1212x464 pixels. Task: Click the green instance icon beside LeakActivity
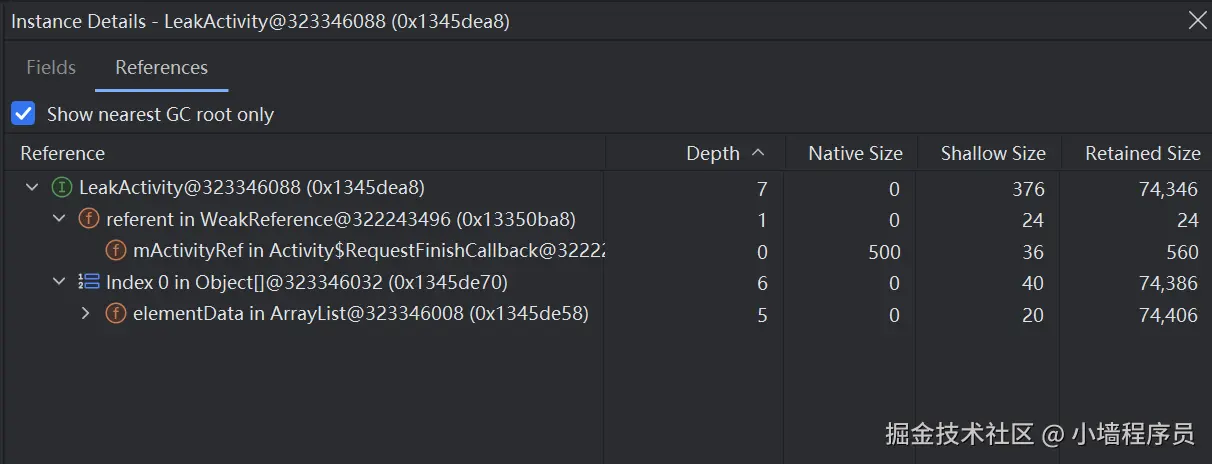[62, 187]
